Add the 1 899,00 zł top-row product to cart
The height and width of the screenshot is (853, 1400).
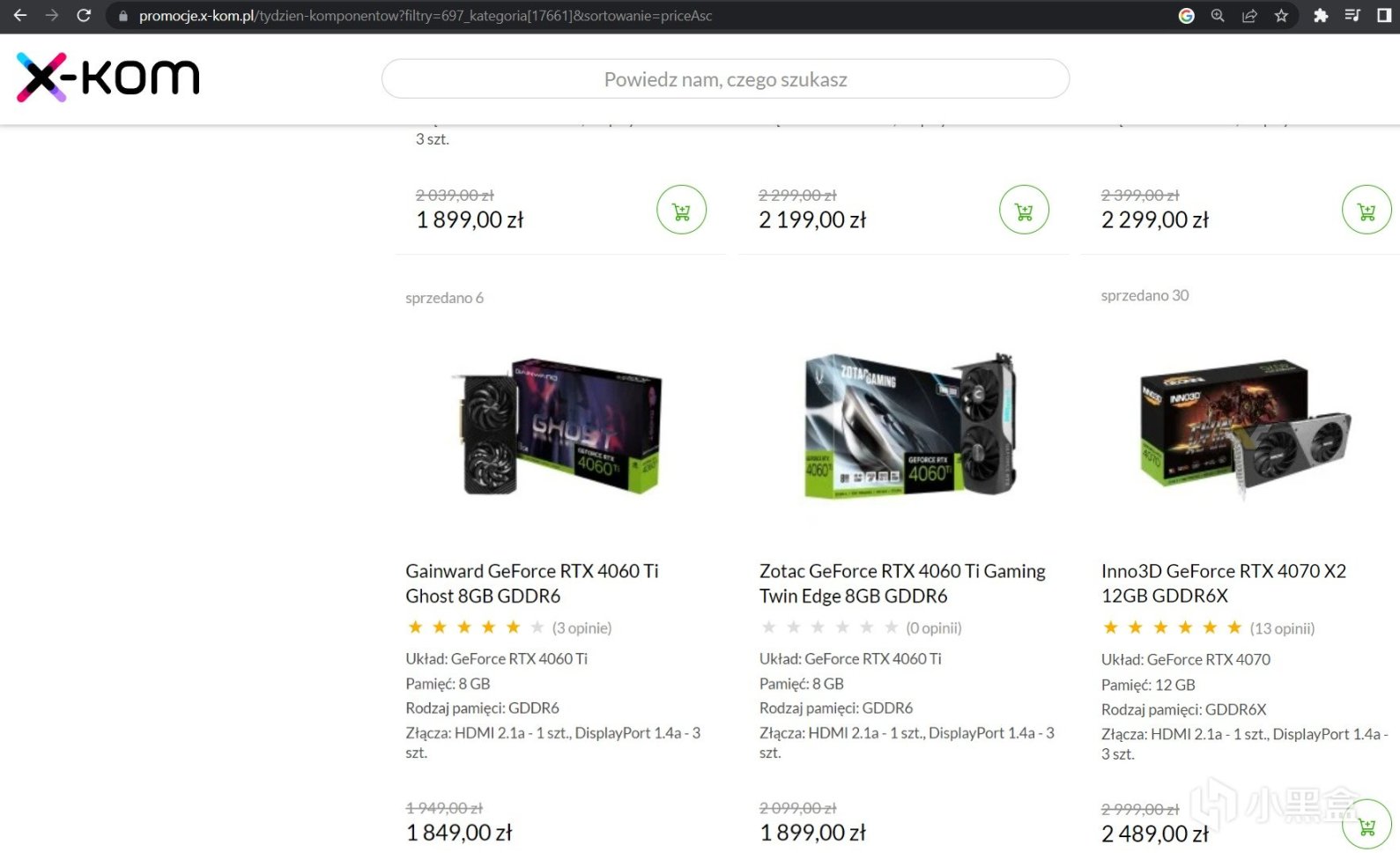(x=681, y=210)
